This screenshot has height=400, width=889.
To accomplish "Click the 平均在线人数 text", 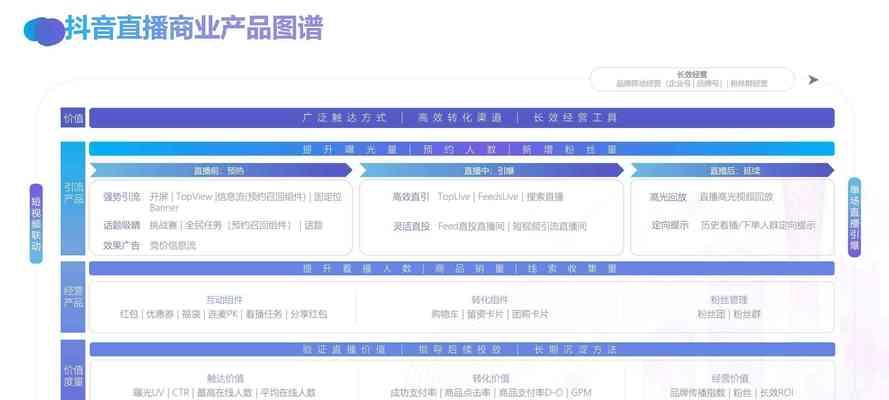I will [x=287, y=393].
